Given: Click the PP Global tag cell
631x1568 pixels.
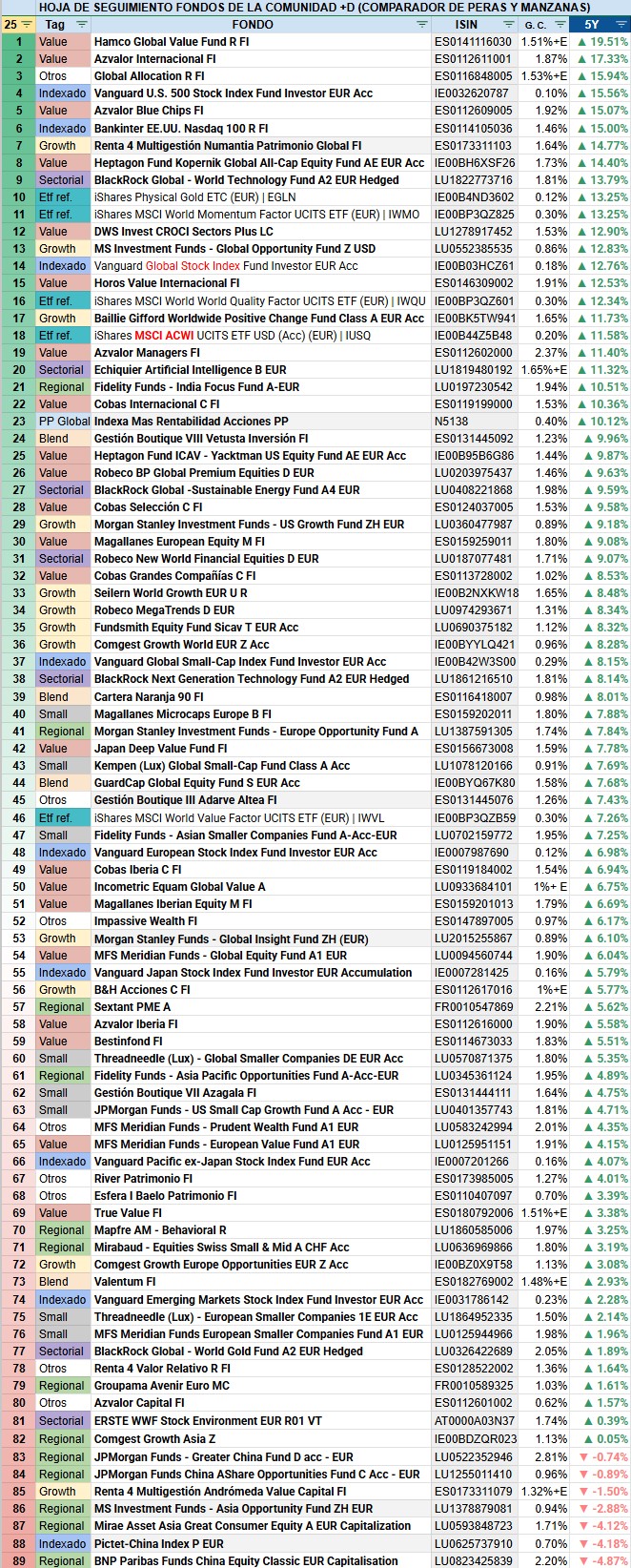Looking at the screenshot, I should click(x=64, y=422).
